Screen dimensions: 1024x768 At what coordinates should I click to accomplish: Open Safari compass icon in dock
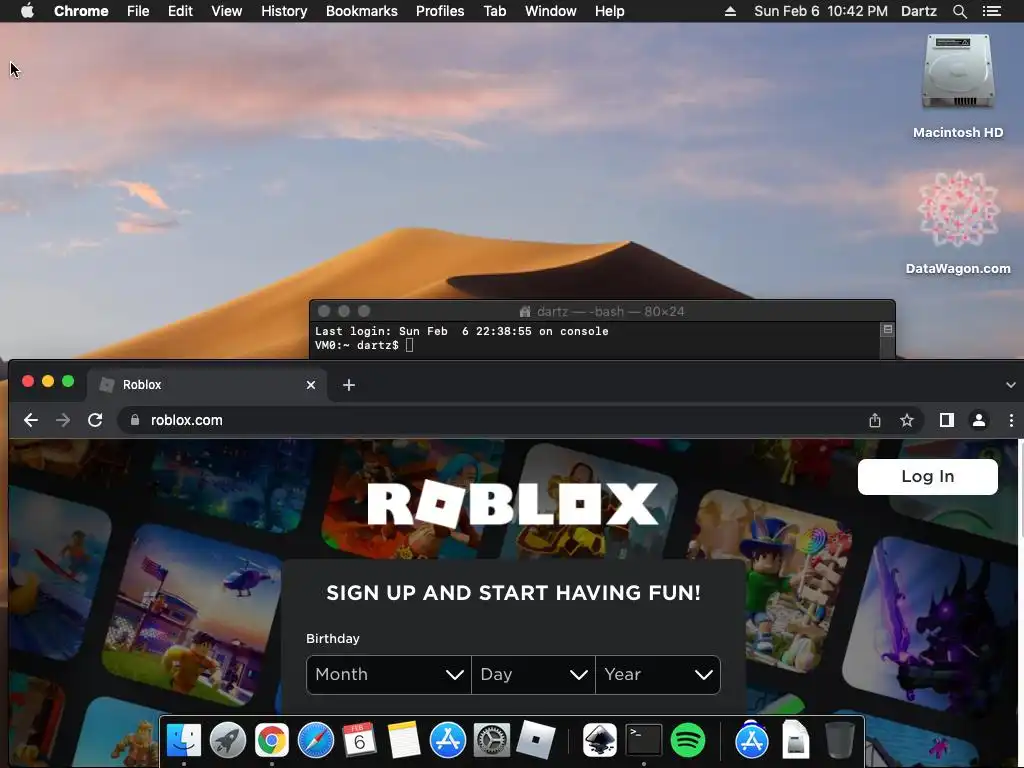click(315, 740)
